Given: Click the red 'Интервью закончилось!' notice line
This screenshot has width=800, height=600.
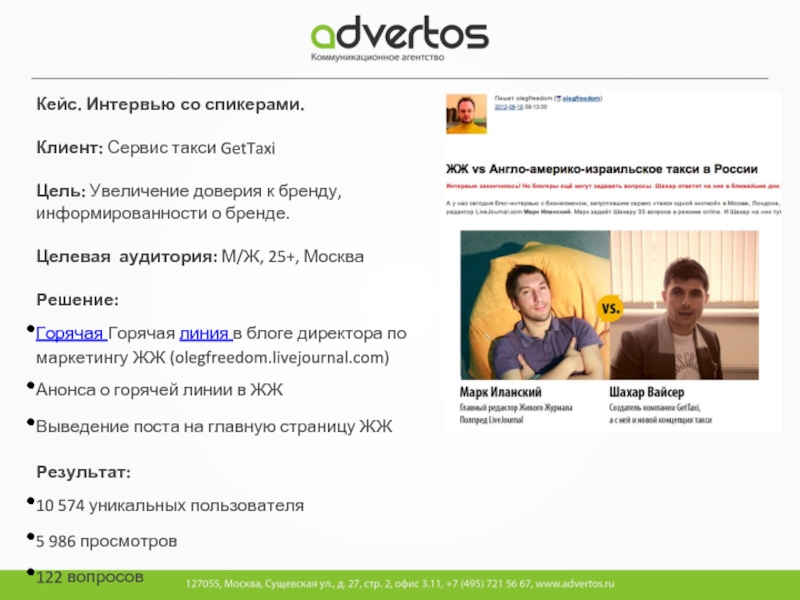Looking at the screenshot, I should click(613, 187).
